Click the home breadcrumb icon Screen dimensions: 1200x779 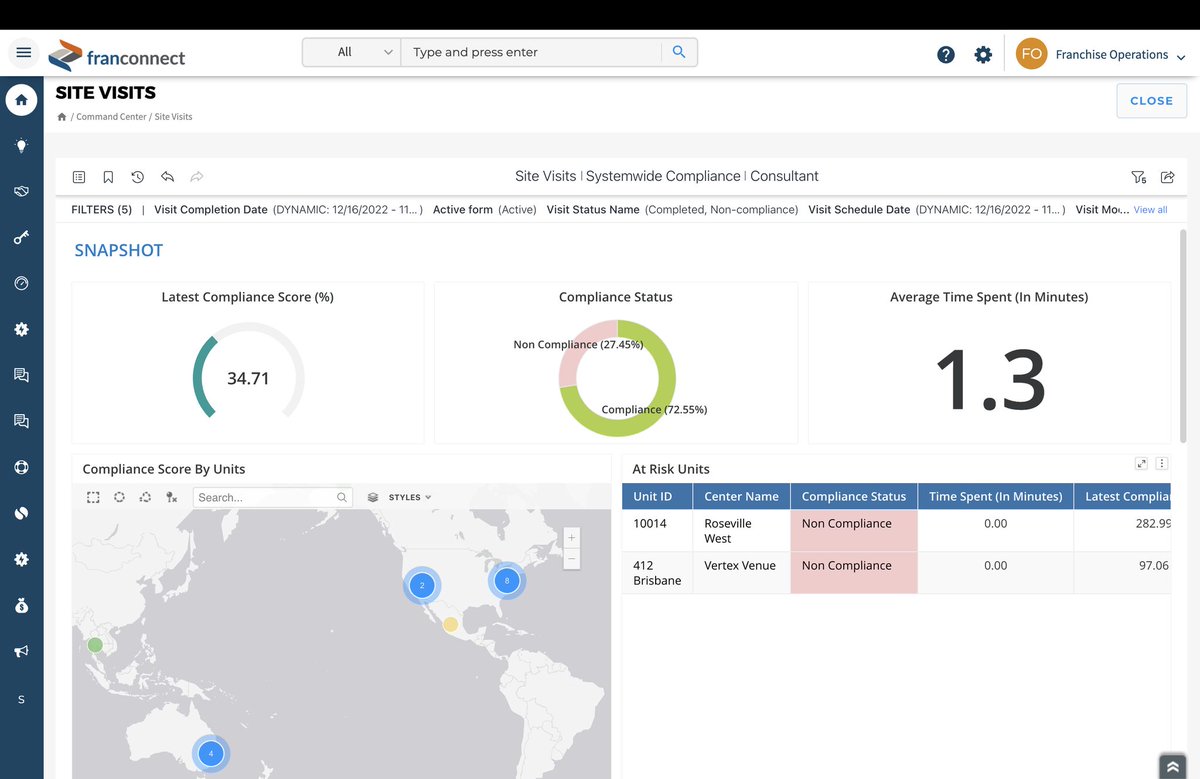coord(62,117)
